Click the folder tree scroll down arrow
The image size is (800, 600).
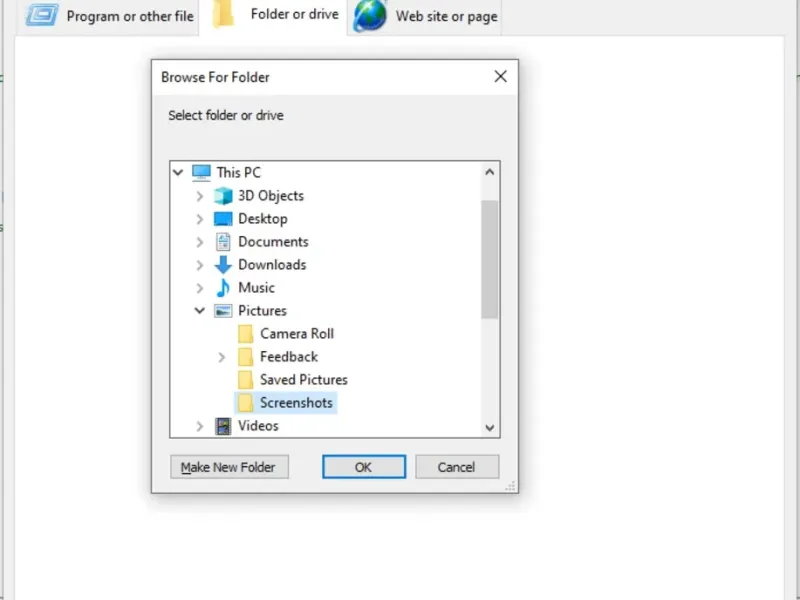point(490,428)
